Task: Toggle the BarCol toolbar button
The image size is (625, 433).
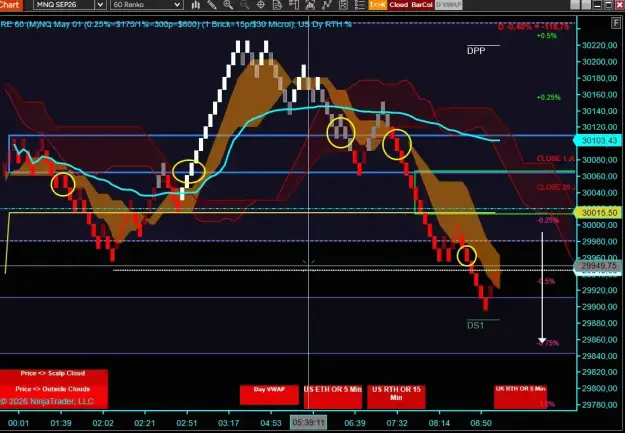Action: (x=422, y=5)
